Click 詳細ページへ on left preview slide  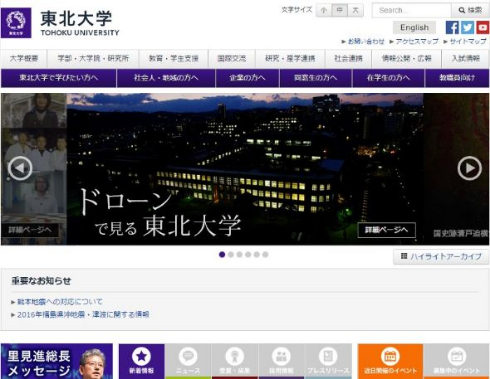click(30, 230)
